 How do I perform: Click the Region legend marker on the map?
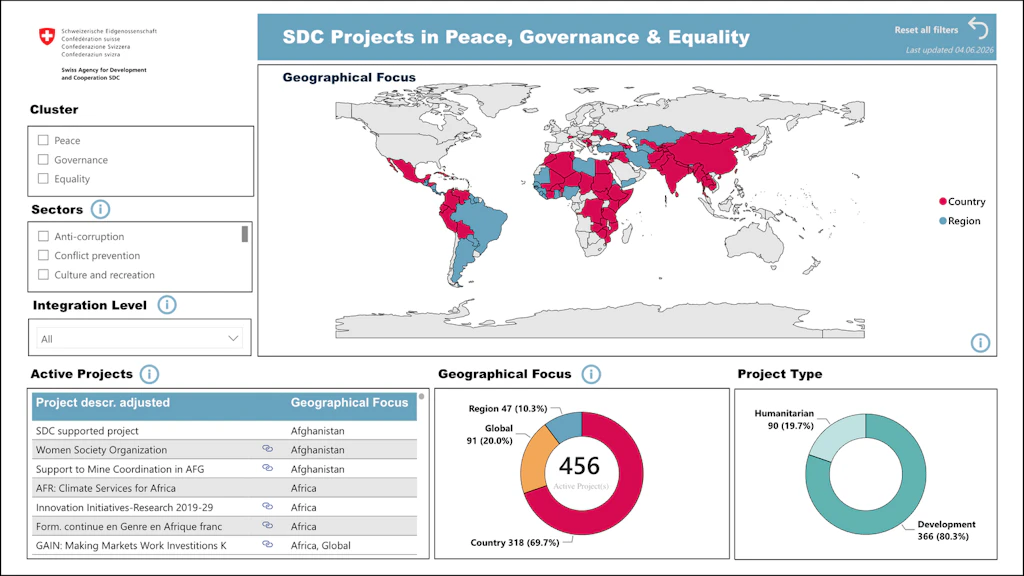click(942, 221)
